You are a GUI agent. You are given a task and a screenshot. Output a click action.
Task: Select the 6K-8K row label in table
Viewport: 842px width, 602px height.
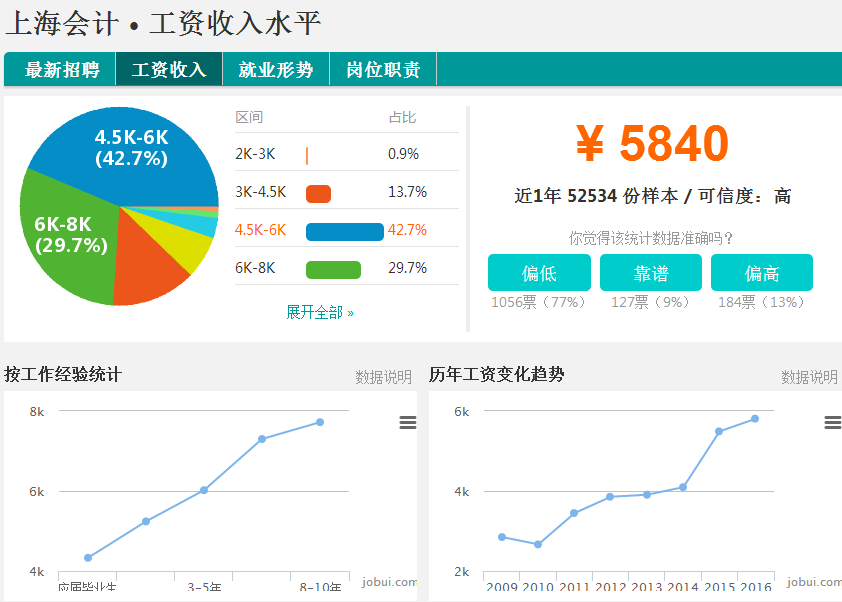(255, 267)
